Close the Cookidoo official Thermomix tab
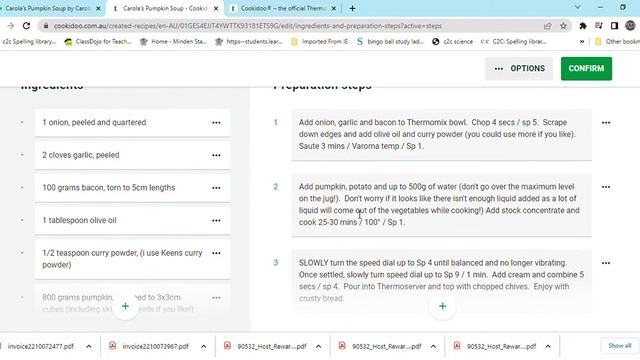The image size is (640, 360). click(x=333, y=8)
